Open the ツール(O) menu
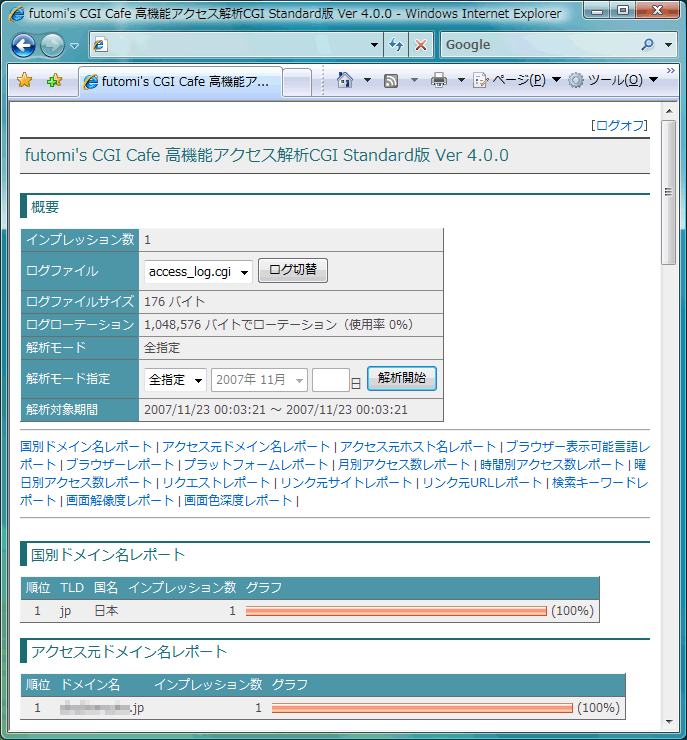 [612, 80]
